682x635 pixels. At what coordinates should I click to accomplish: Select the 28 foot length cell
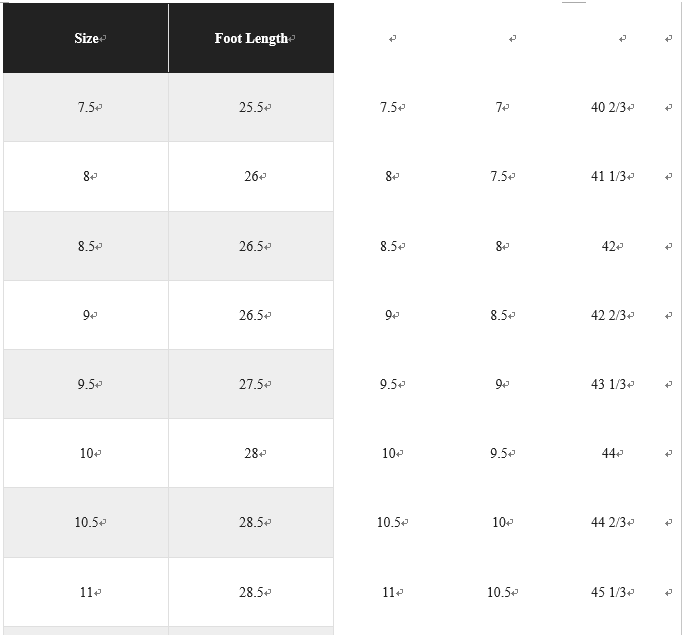(251, 453)
